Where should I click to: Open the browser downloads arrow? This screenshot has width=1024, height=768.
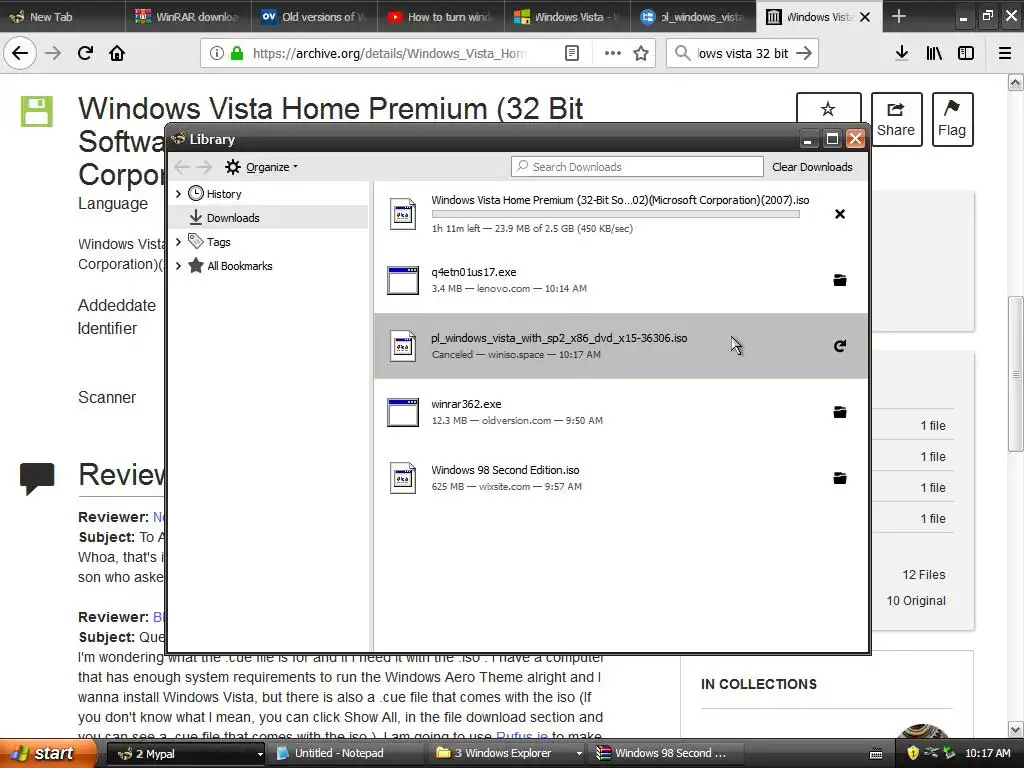click(x=902, y=53)
